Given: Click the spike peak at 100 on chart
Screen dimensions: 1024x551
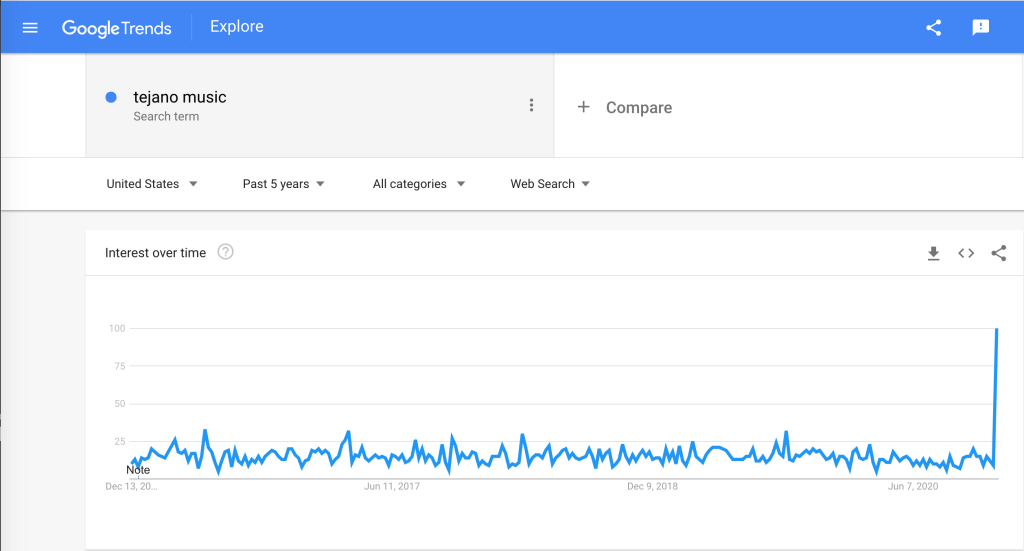Looking at the screenshot, I should pyautogui.click(x=997, y=329).
